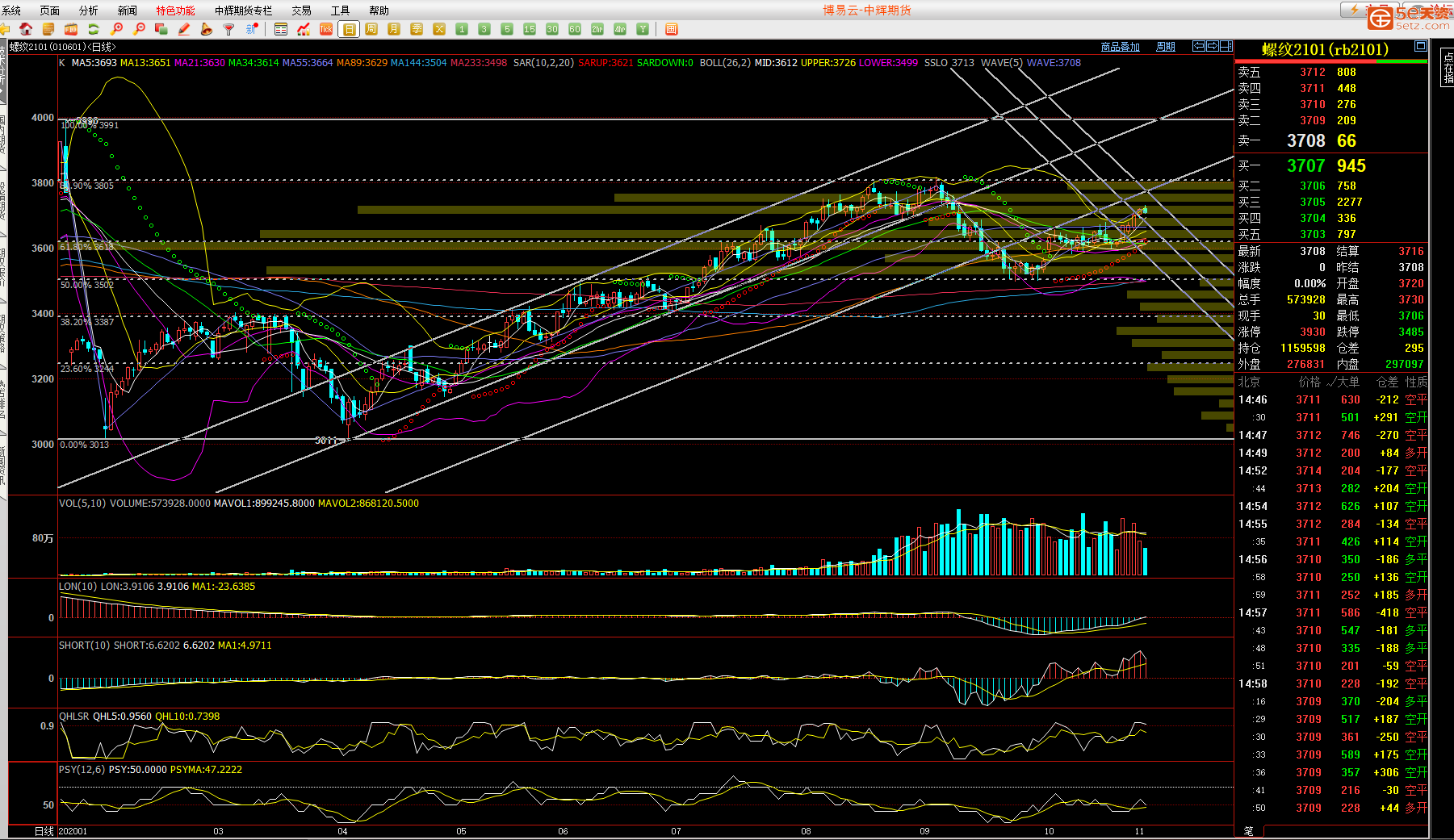Click the orange X period icon
Screen dimensions: 1454x840
439,29
